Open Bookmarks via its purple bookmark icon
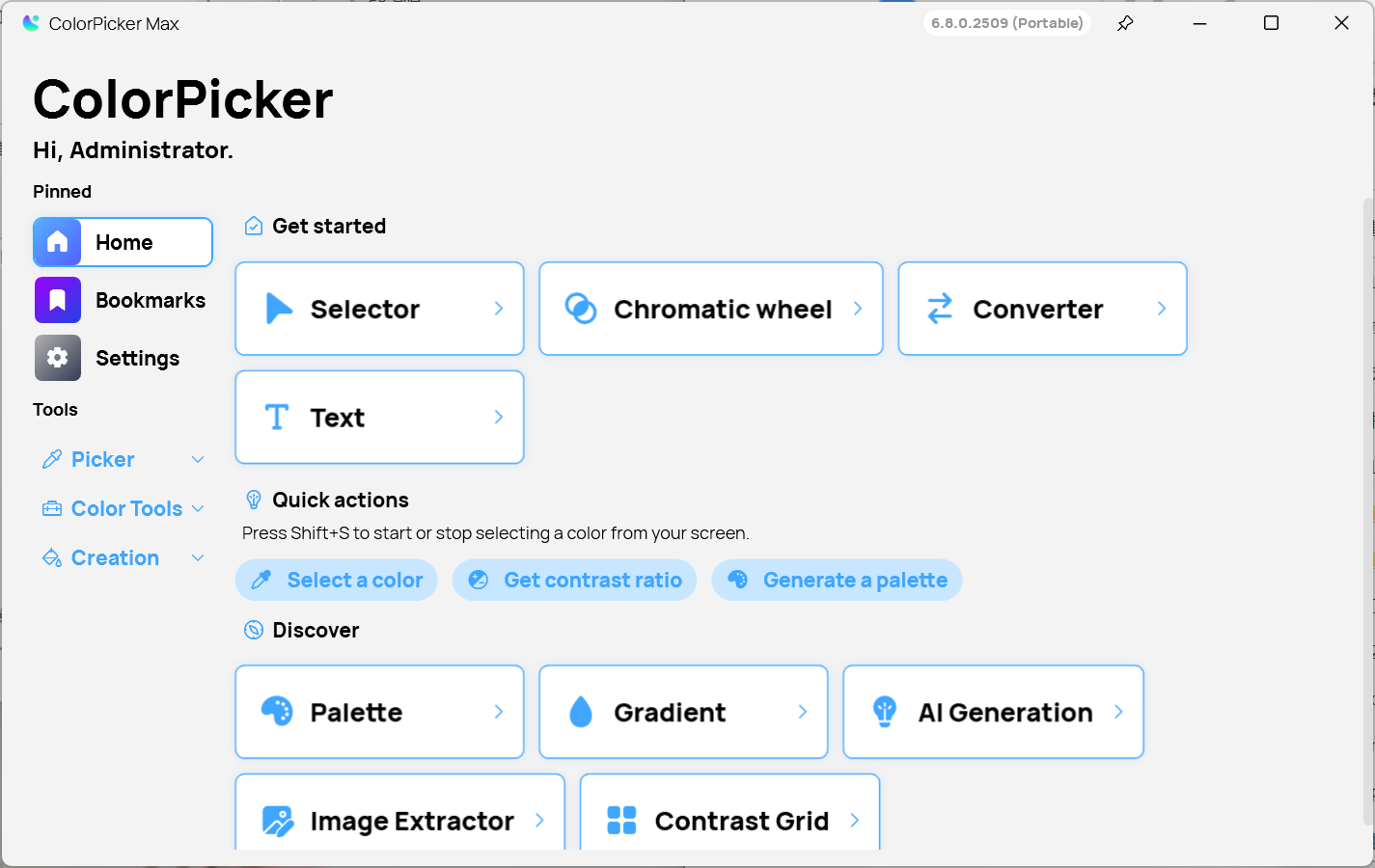The width and height of the screenshot is (1375, 868). pyautogui.click(x=58, y=300)
